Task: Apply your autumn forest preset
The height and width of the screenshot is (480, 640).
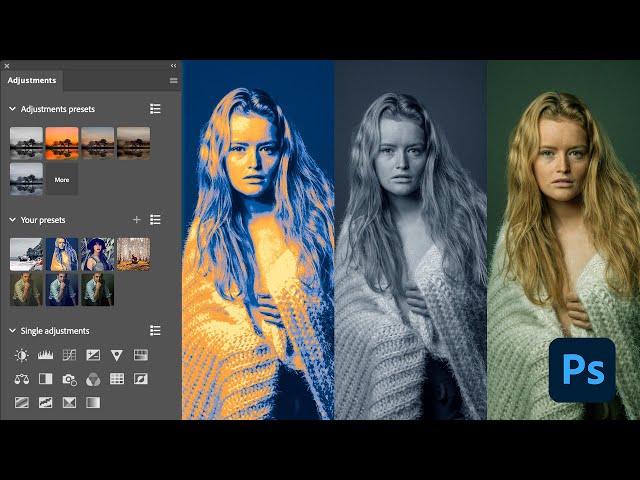Action: (133, 254)
